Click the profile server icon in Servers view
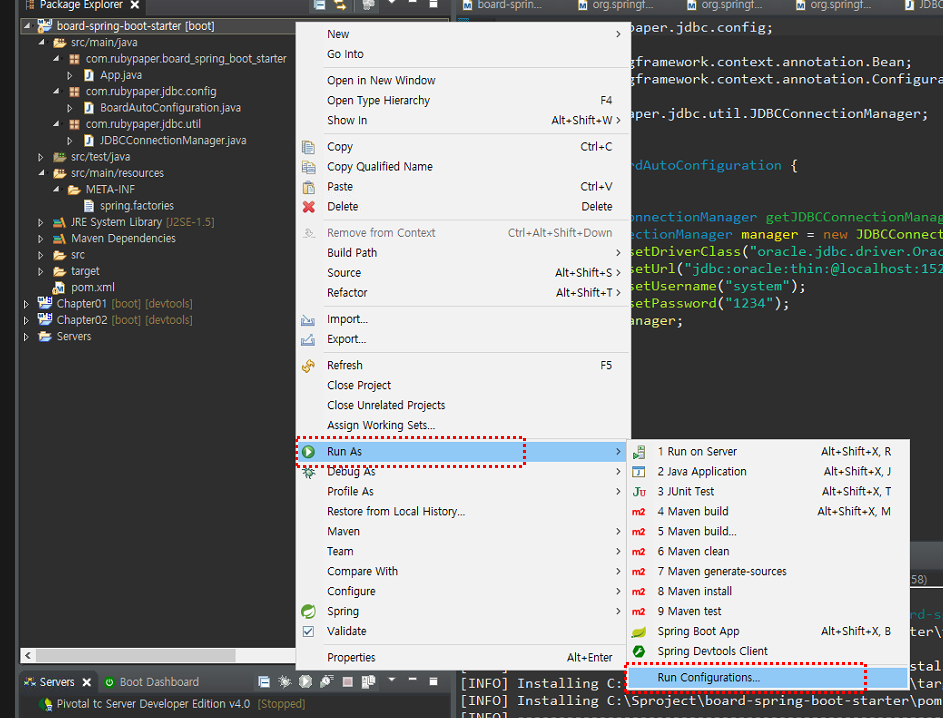 pyautogui.click(x=327, y=681)
